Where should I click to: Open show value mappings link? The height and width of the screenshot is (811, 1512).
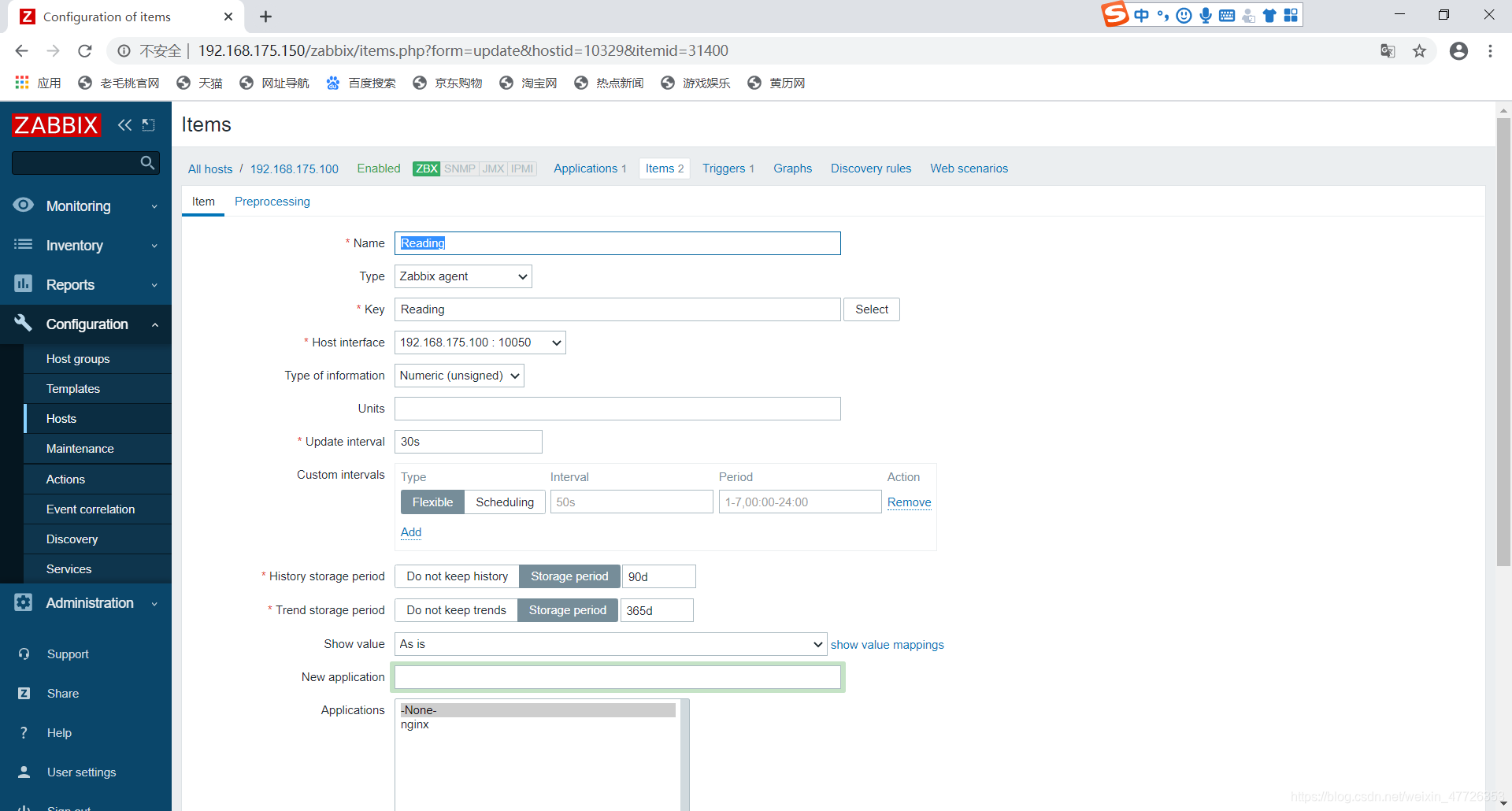pos(887,645)
